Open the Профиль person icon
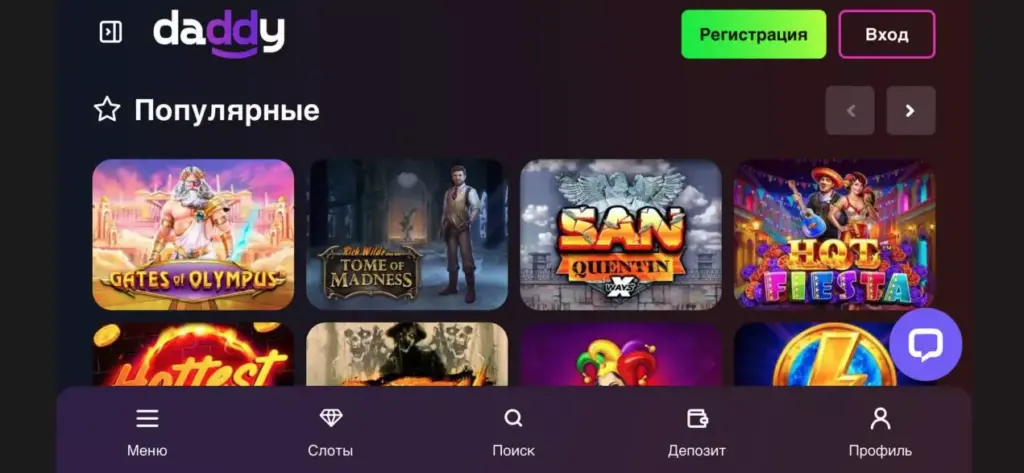 pyautogui.click(x=880, y=418)
